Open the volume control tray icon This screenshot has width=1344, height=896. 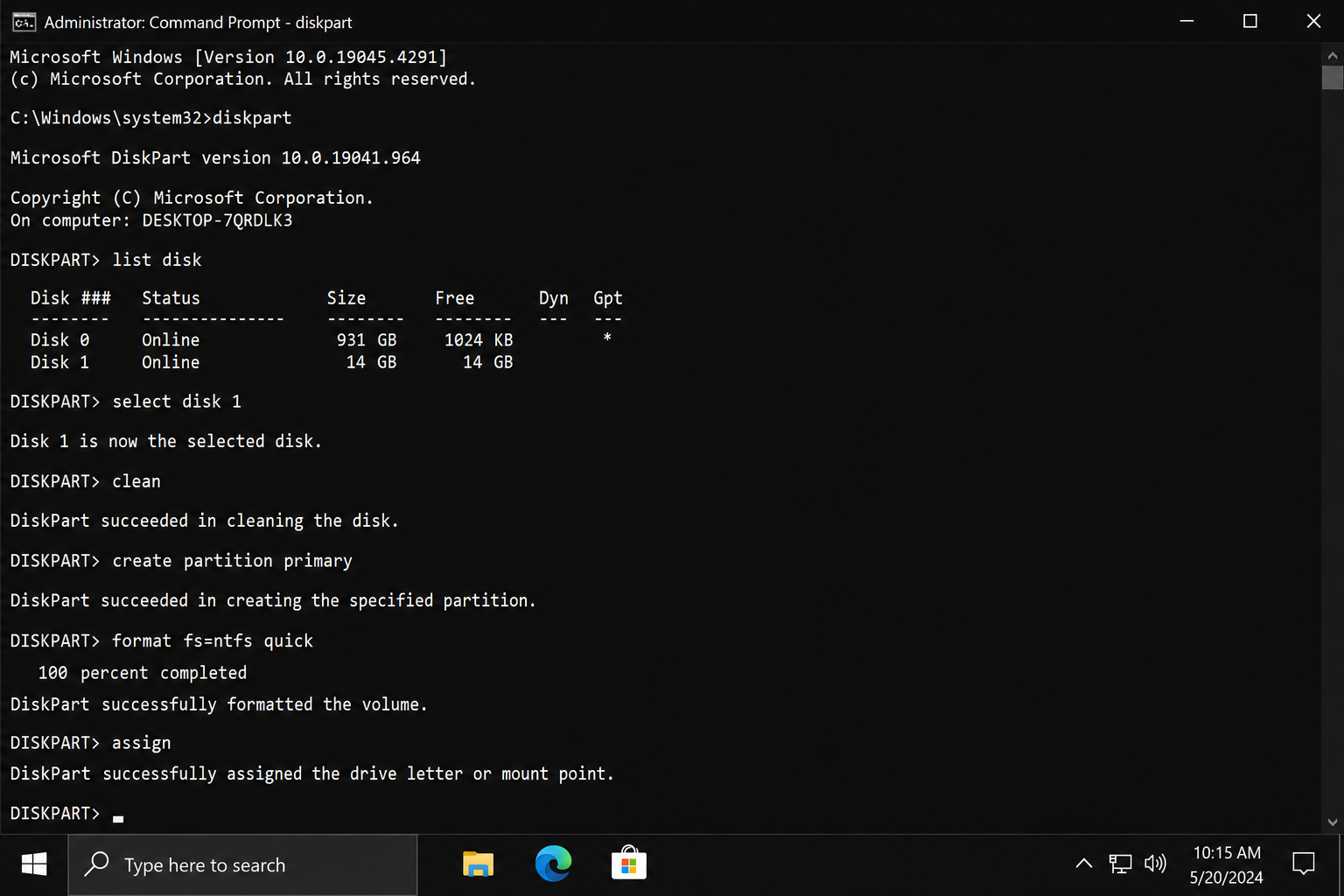1155,864
